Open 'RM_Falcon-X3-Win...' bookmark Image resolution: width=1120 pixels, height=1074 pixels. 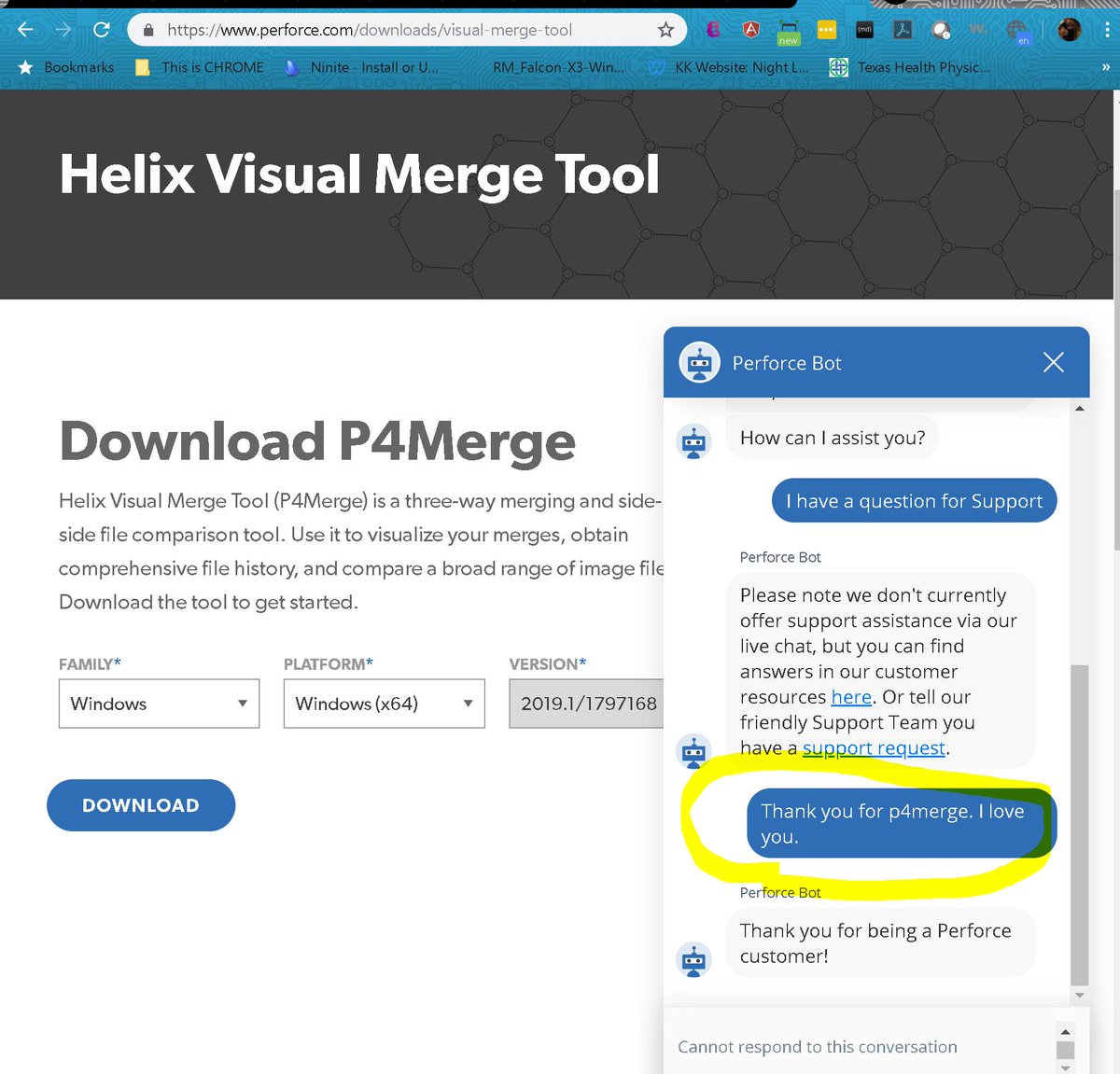[x=558, y=67]
